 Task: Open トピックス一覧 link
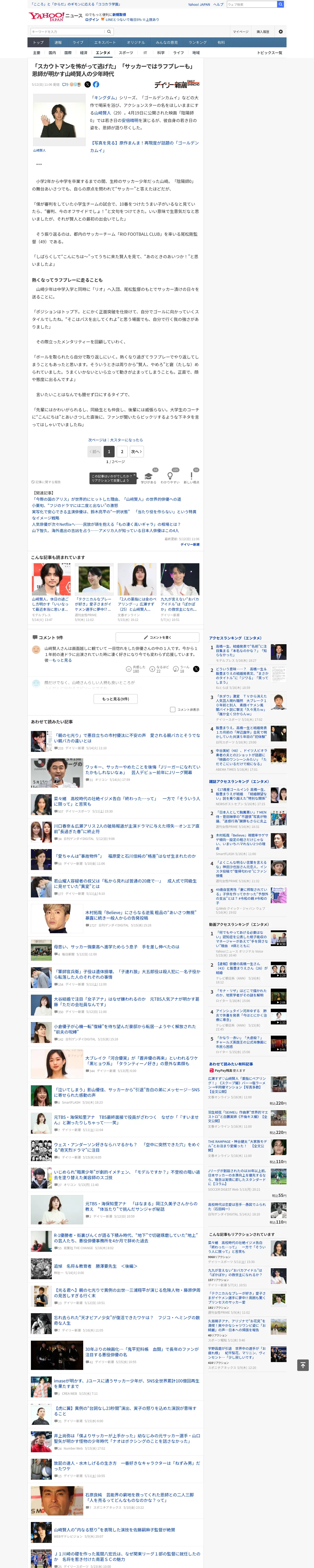270,53
